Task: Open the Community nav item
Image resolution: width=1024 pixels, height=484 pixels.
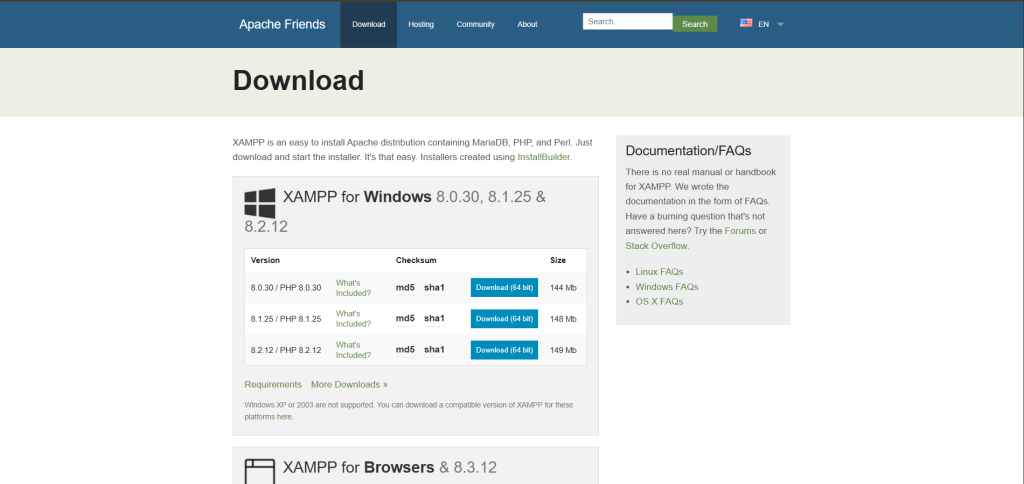Action: click(x=475, y=24)
